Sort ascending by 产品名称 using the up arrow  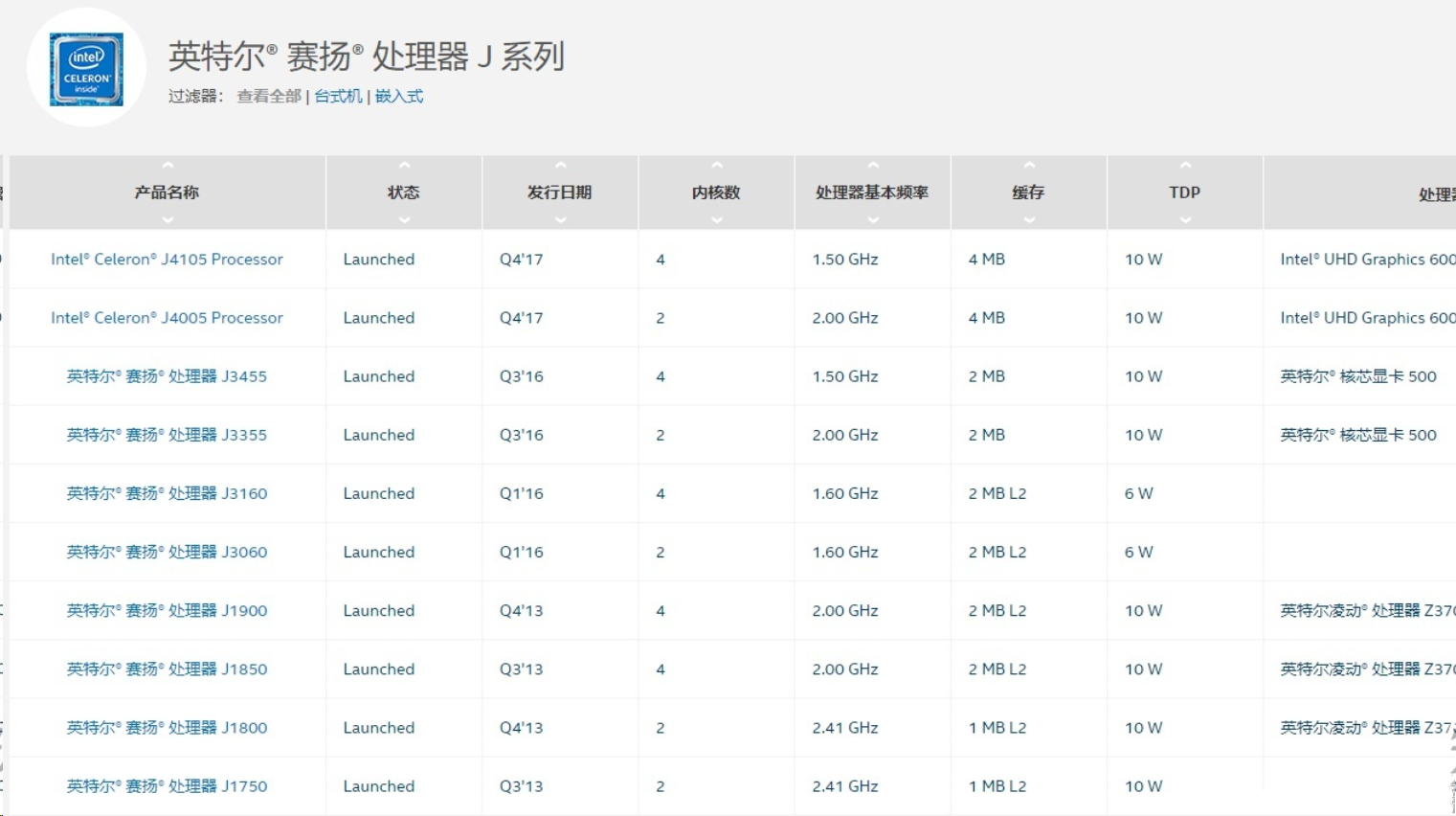click(168, 166)
